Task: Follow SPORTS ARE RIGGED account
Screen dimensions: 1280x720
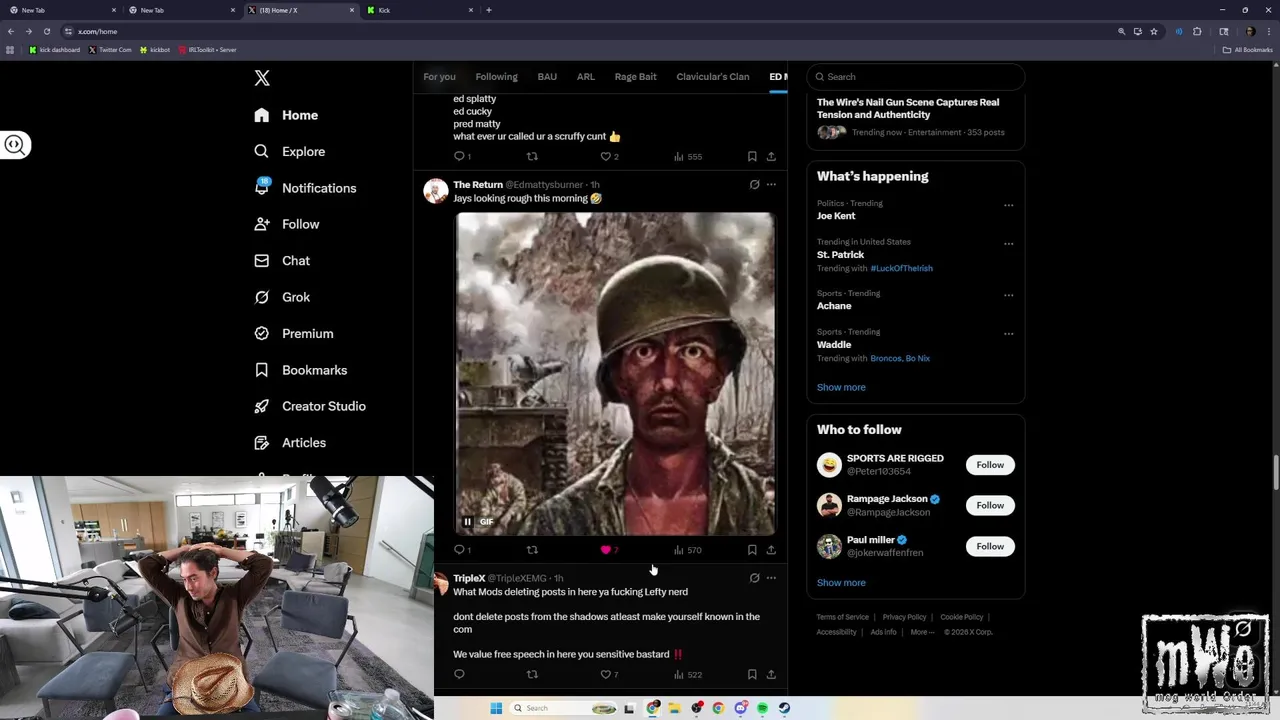Action: coord(990,465)
